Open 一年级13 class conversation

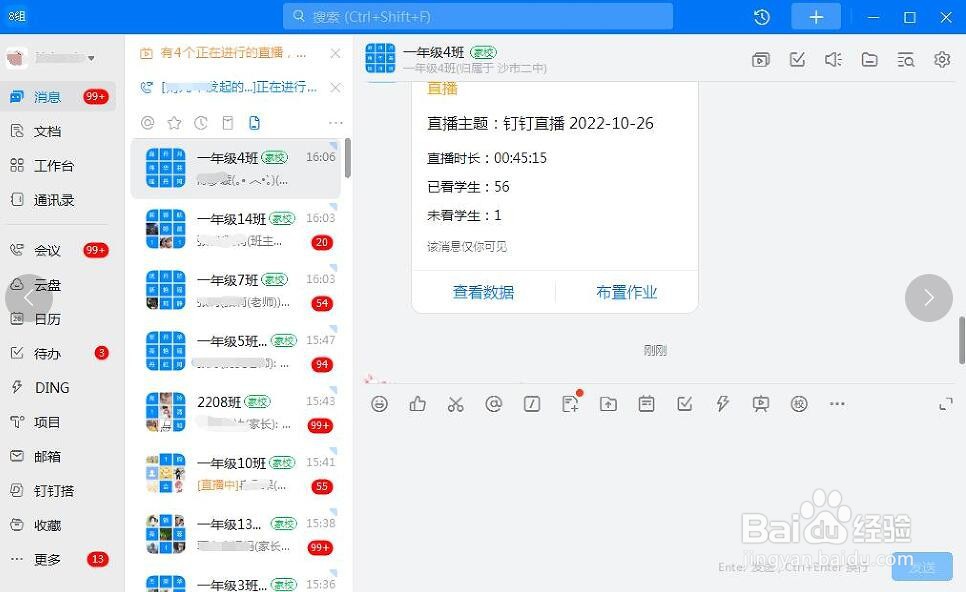coord(236,534)
